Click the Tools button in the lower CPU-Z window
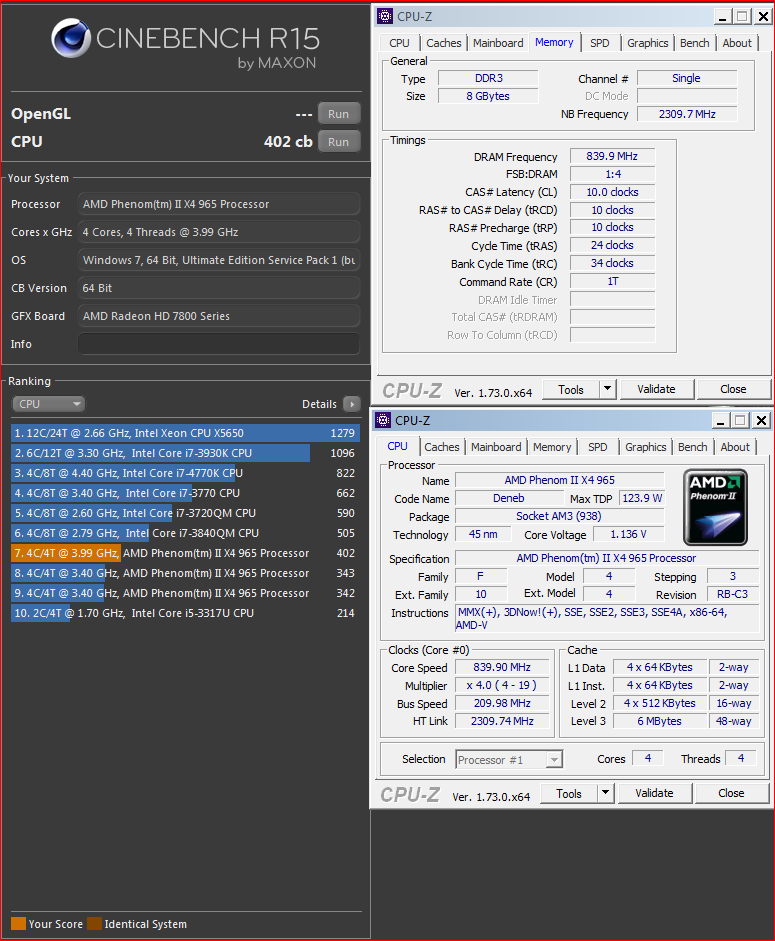This screenshot has height=941, width=775. point(569,793)
